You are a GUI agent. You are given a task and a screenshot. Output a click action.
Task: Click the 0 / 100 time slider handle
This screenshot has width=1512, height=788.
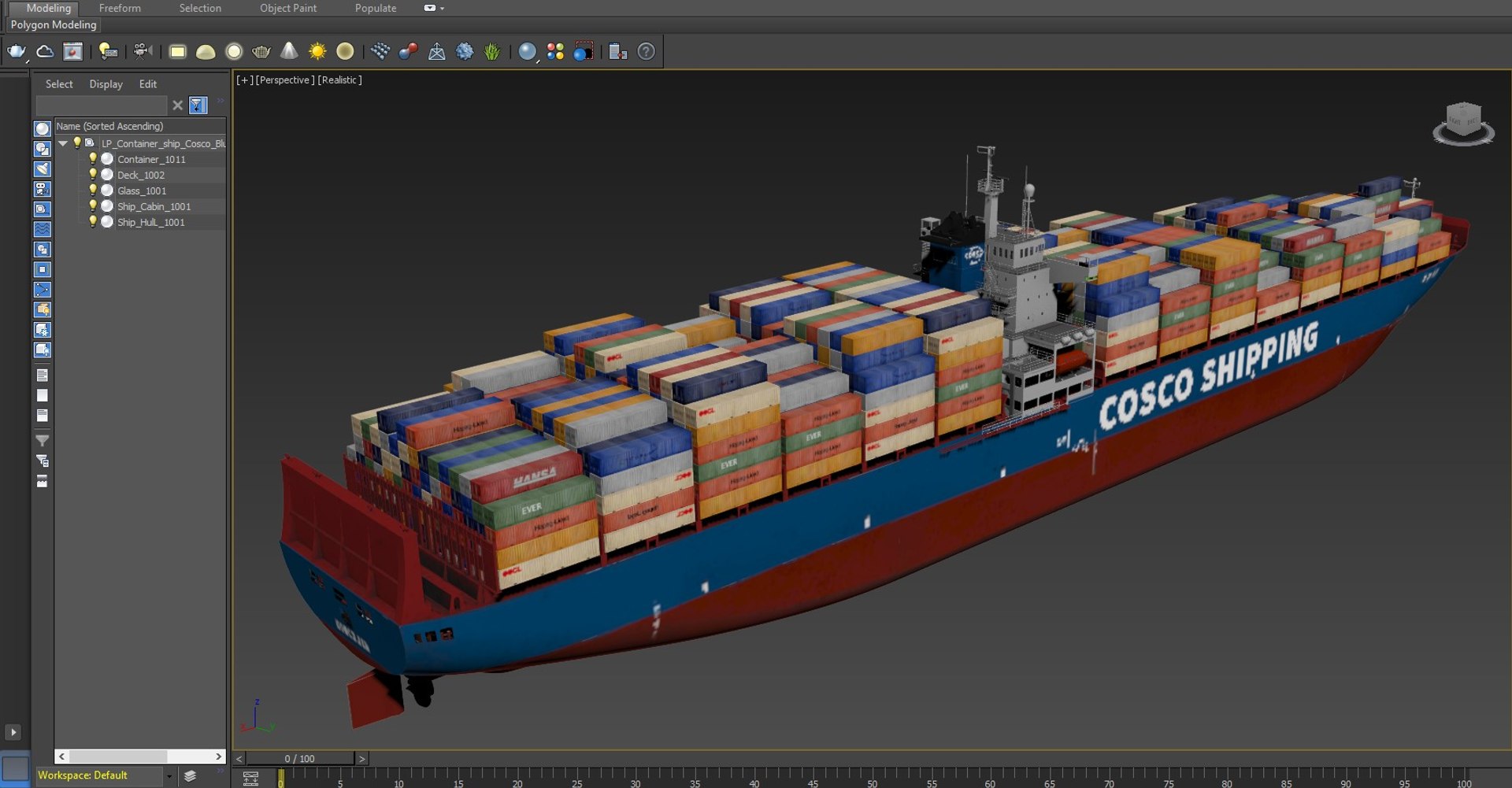pyautogui.click(x=299, y=759)
